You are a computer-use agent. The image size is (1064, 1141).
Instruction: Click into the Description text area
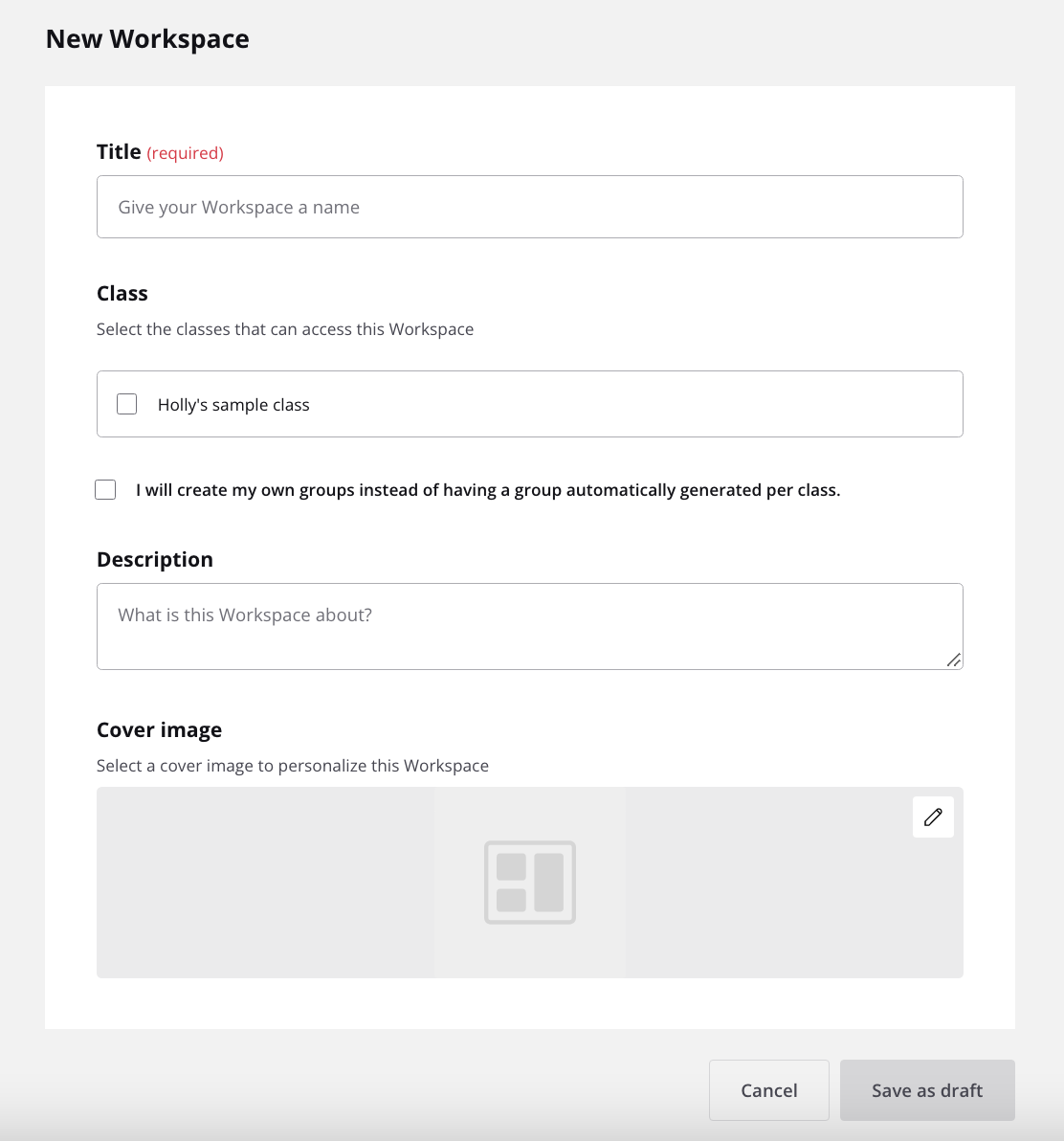(x=529, y=627)
